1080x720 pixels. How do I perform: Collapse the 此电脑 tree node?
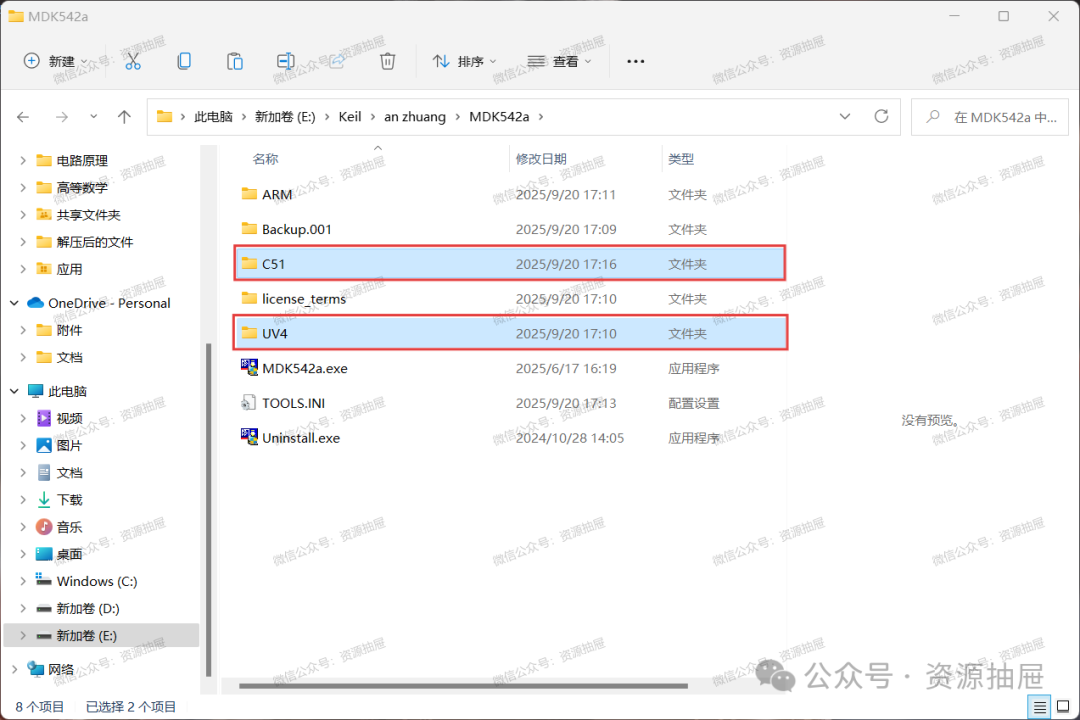pyautogui.click(x=14, y=391)
